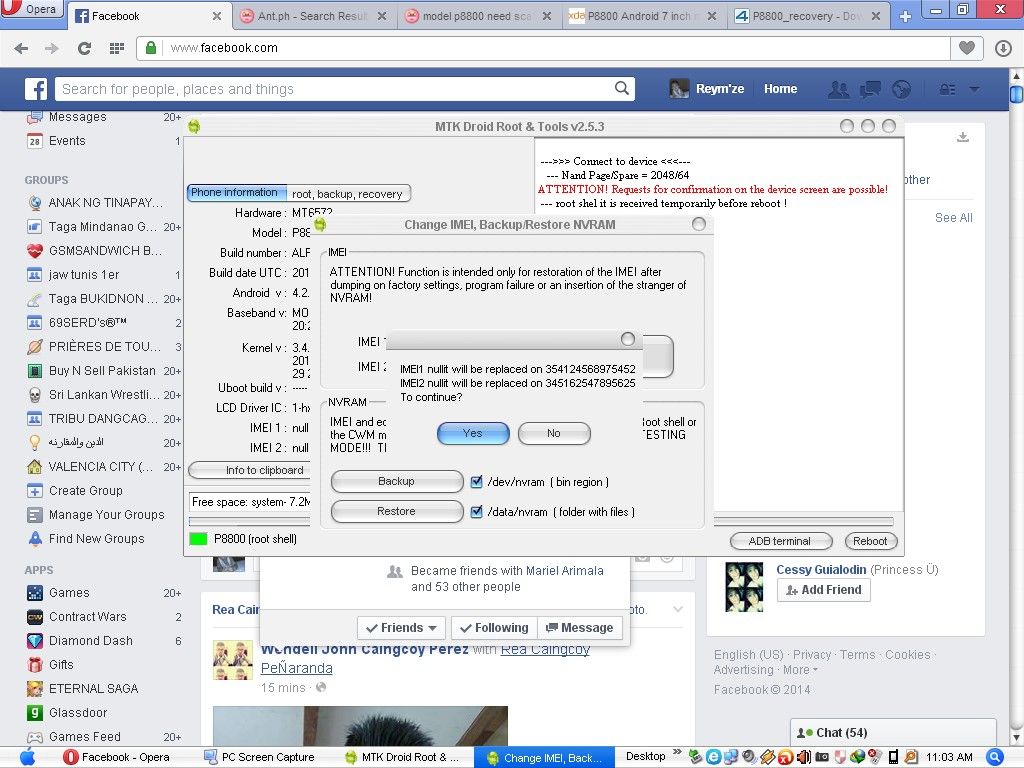Screen dimensions: 1024x768
Task: Click the Facebook search magnifier icon
Action: point(622,89)
